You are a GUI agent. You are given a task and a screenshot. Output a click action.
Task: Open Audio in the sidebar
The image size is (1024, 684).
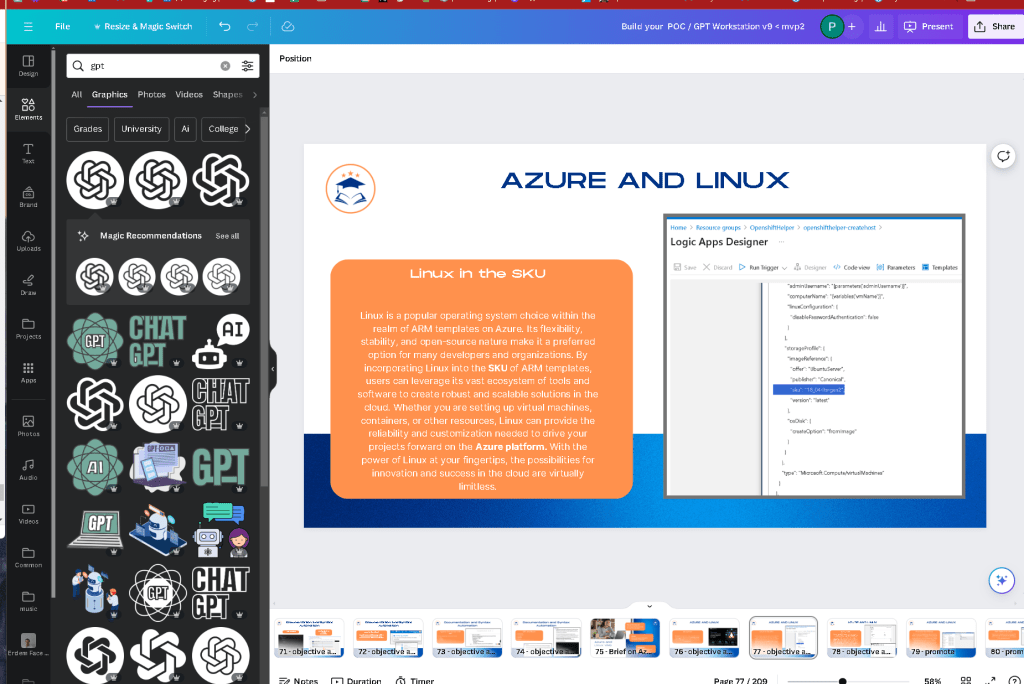pyautogui.click(x=28, y=470)
